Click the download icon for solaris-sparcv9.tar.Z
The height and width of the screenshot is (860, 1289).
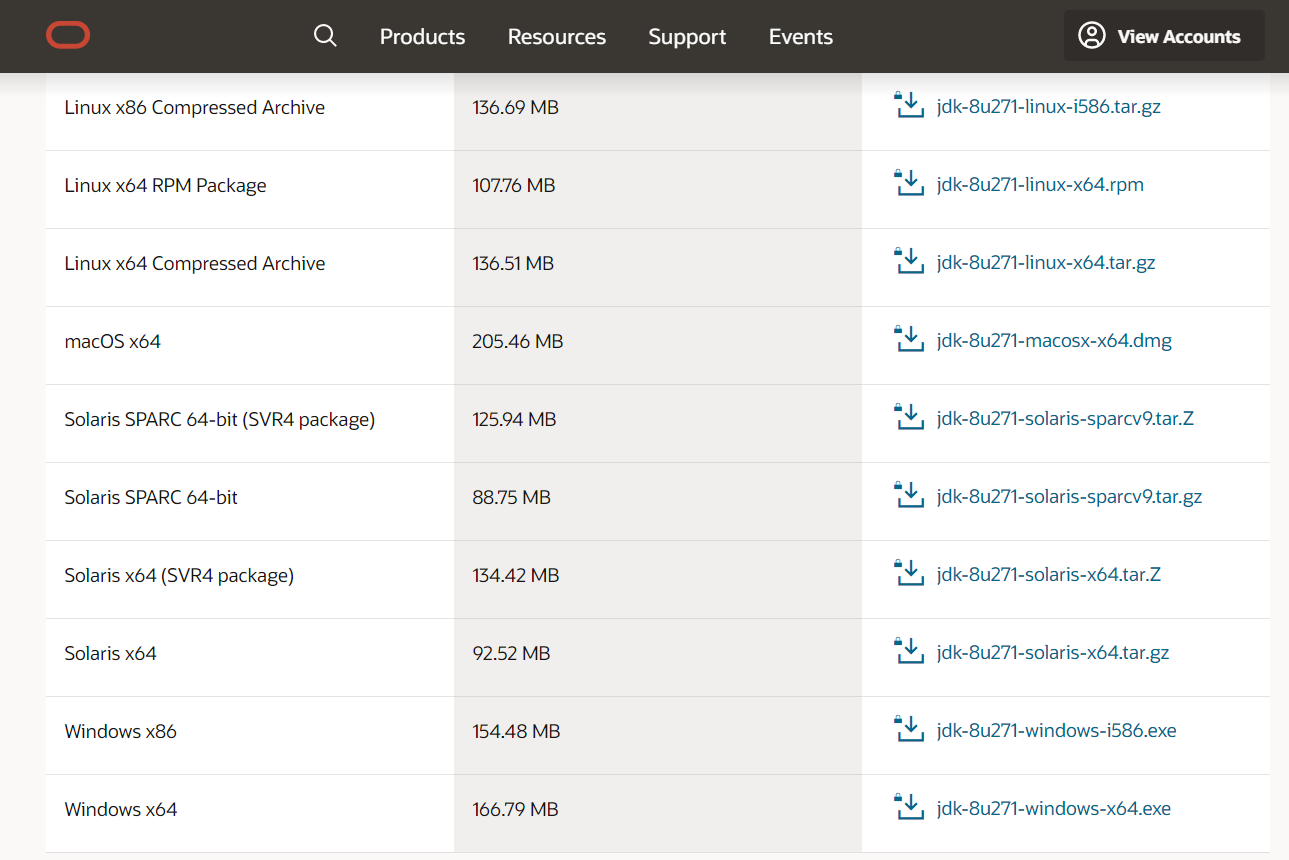pyautogui.click(x=908, y=418)
